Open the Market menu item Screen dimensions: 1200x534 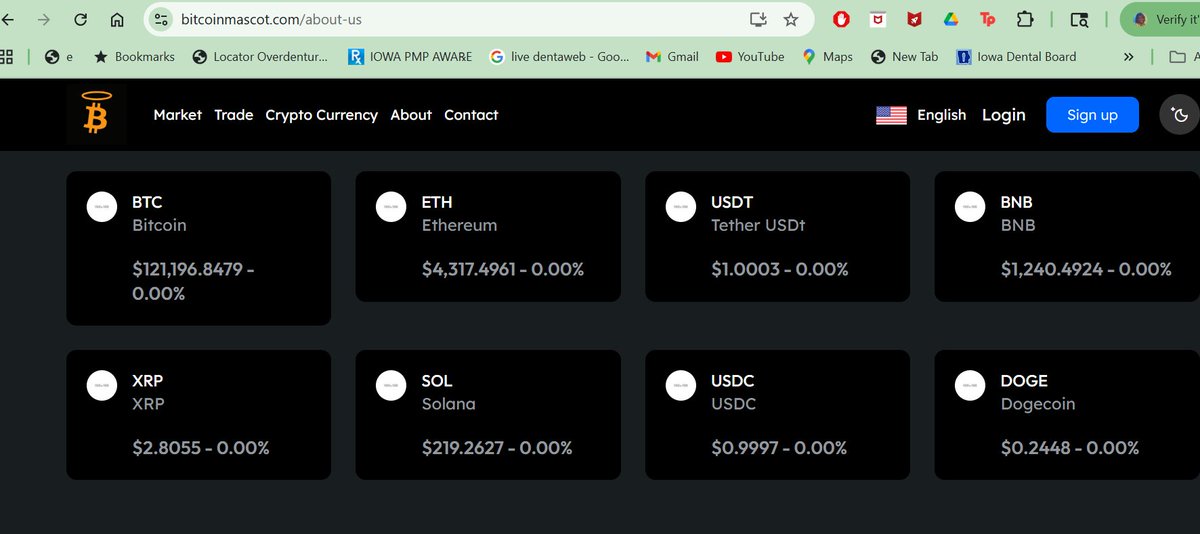pos(178,115)
